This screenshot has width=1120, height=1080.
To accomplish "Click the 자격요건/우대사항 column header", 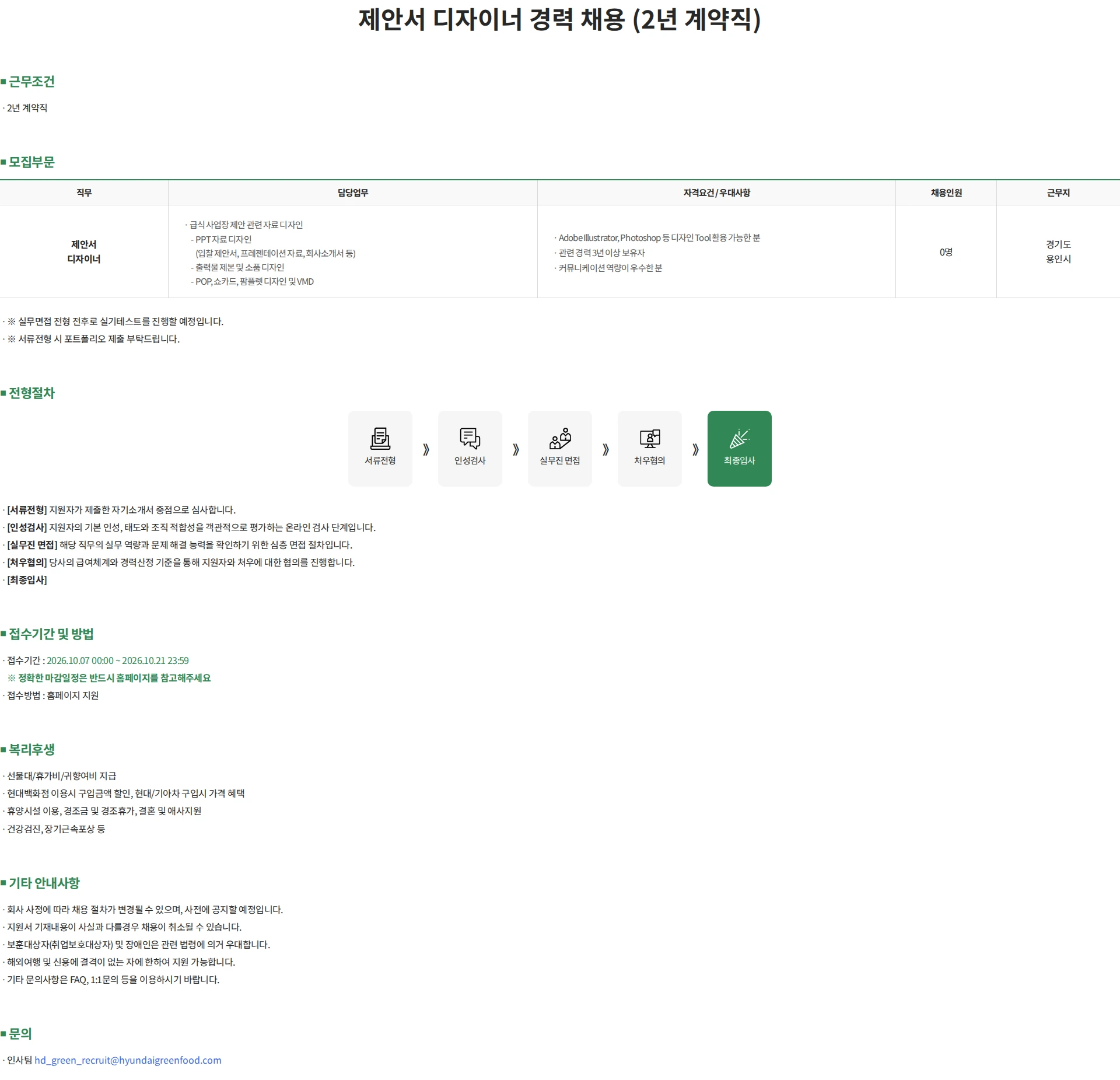I will point(716,193).
